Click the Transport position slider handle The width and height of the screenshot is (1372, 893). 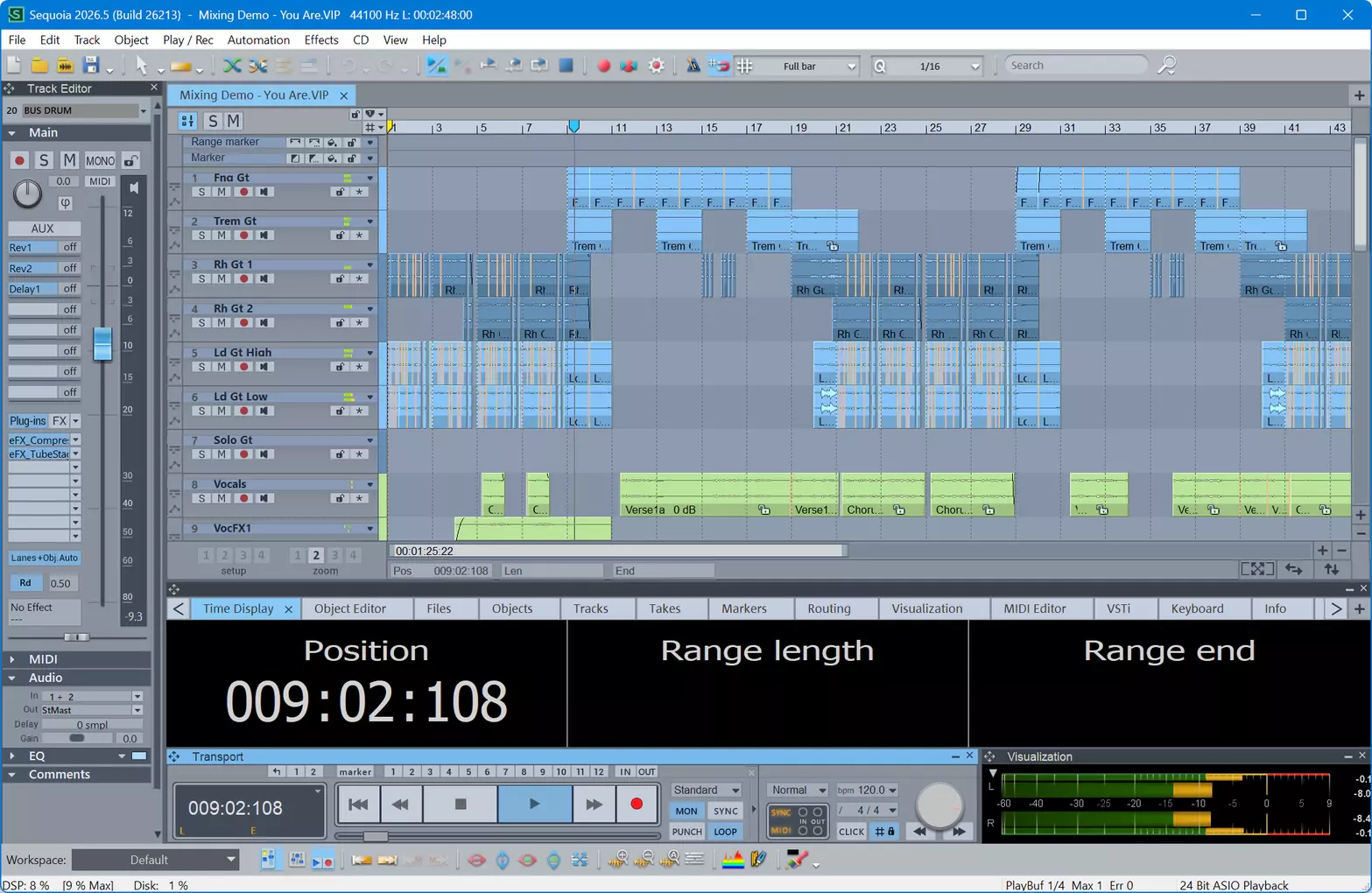(x=376, y=837)
